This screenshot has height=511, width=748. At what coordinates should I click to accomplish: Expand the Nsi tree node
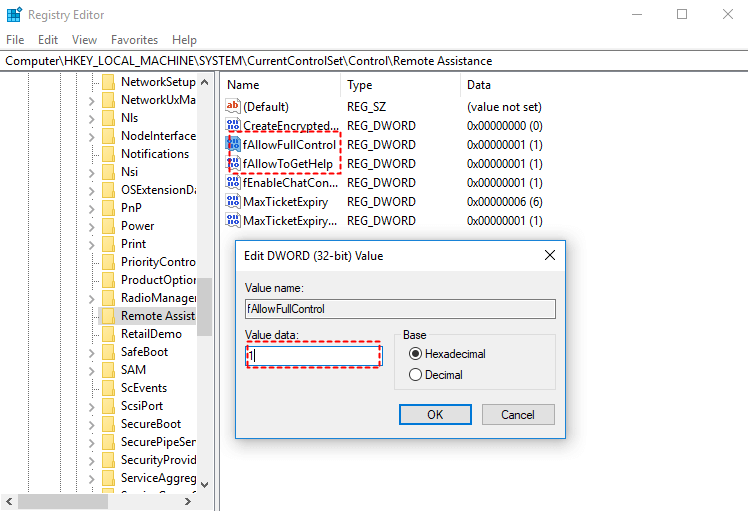tap(92, 173)
